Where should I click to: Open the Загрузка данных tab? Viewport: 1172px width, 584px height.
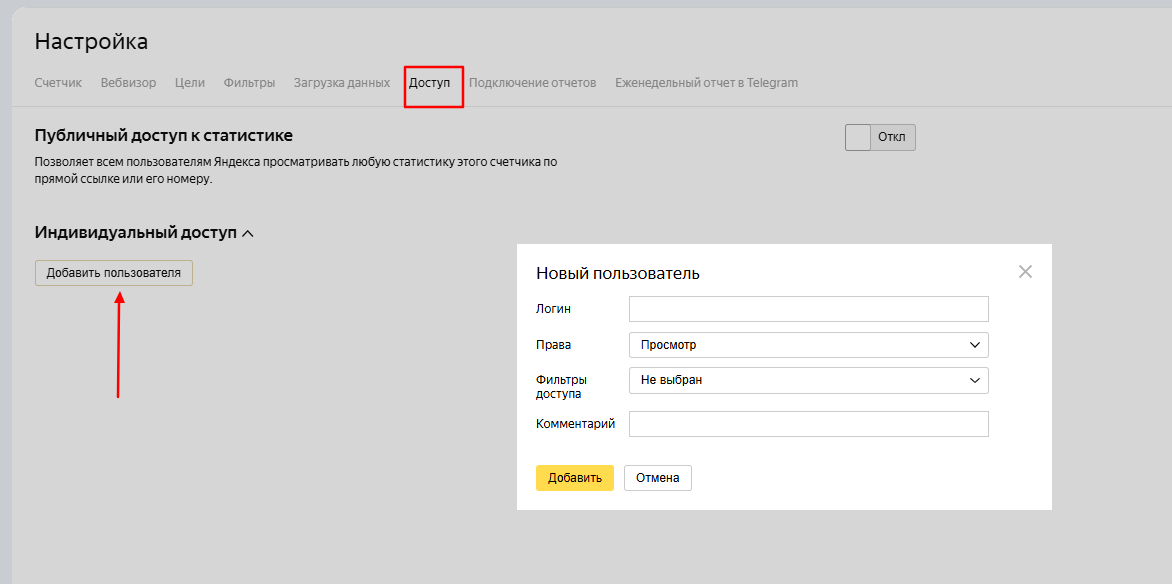[x=341, y=83]
